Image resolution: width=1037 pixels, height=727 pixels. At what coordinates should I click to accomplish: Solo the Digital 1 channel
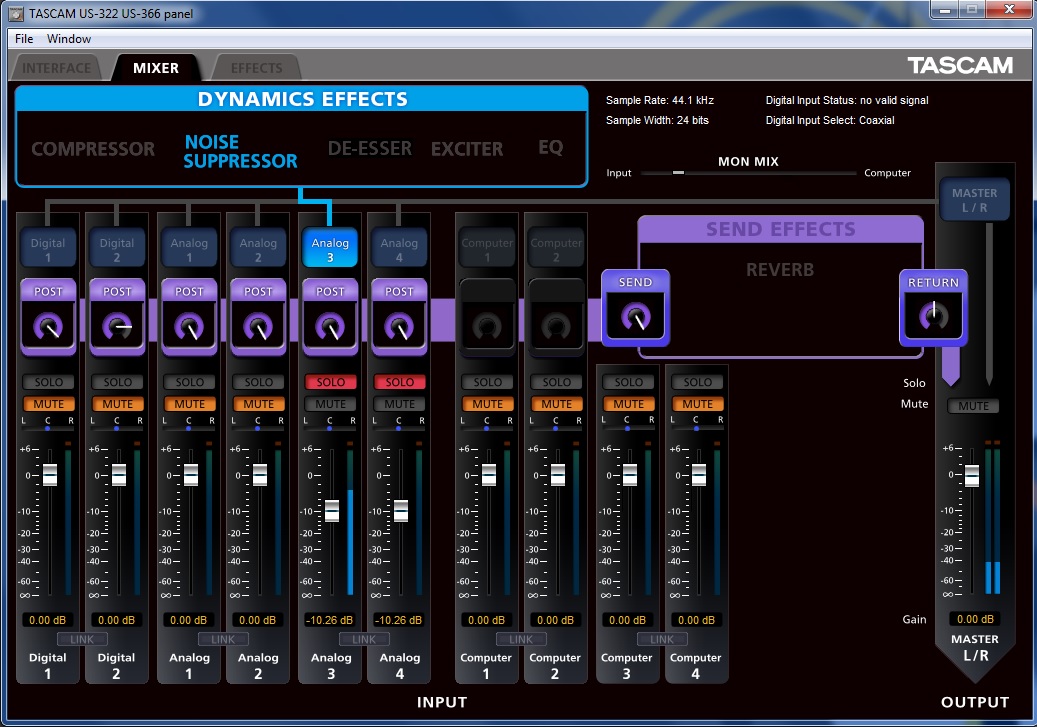point(49,382)
